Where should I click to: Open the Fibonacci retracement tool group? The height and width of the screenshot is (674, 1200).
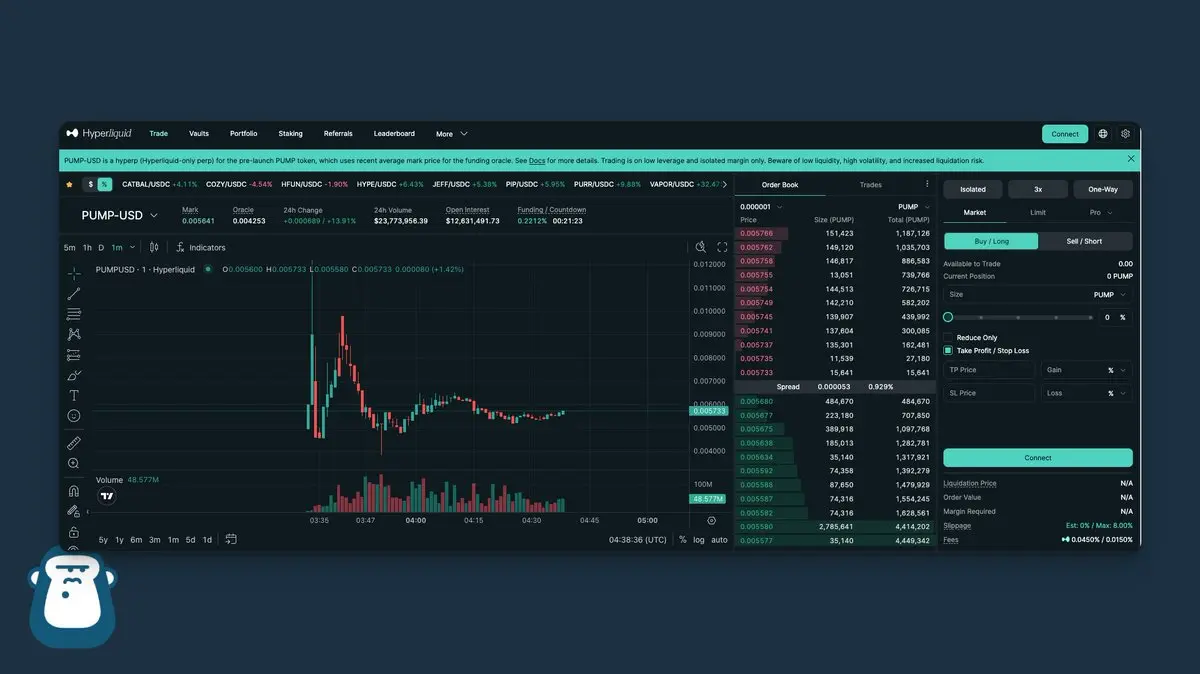point(74,314)
